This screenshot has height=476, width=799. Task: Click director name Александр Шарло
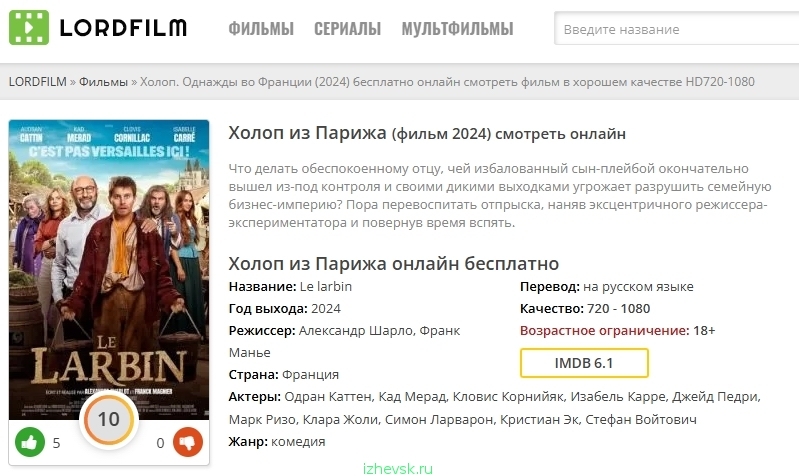(x=355, y=331)
